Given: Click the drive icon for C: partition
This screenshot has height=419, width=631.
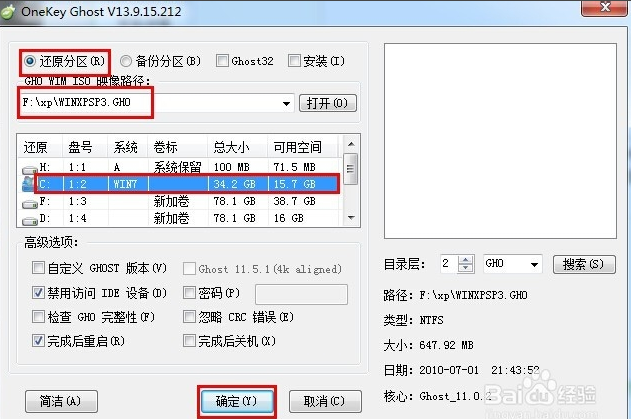Looking at the screenshot, I should click(29, 184).
